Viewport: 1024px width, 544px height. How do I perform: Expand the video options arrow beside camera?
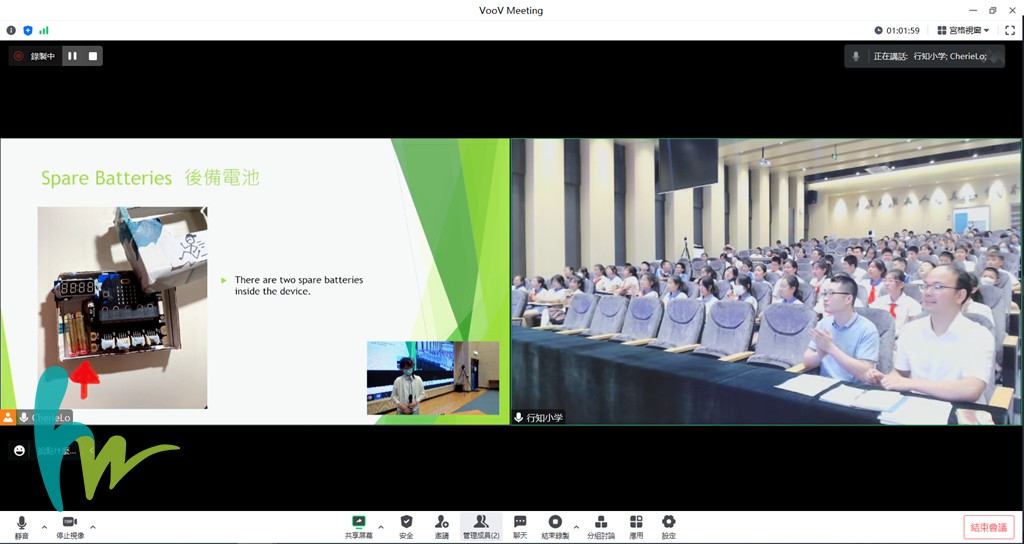(93, 527)
